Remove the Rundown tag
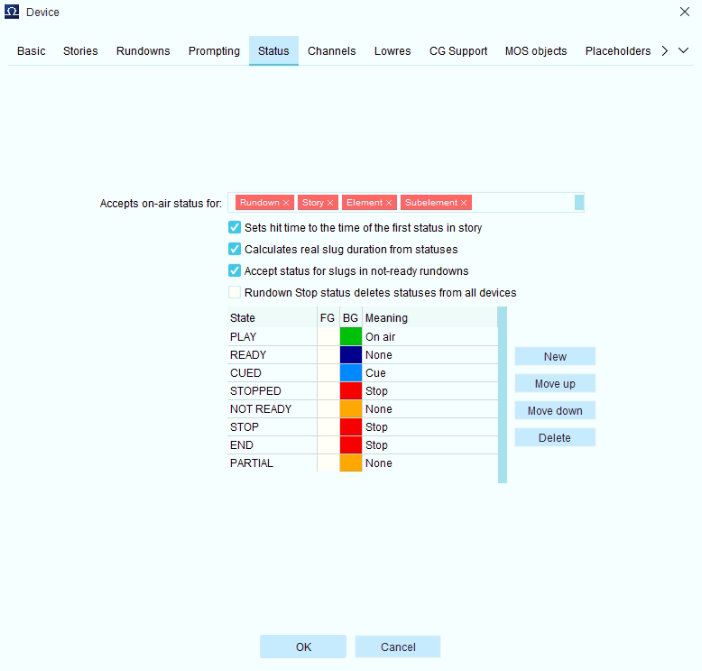The image size is (702, 671). tap(286, 203)
